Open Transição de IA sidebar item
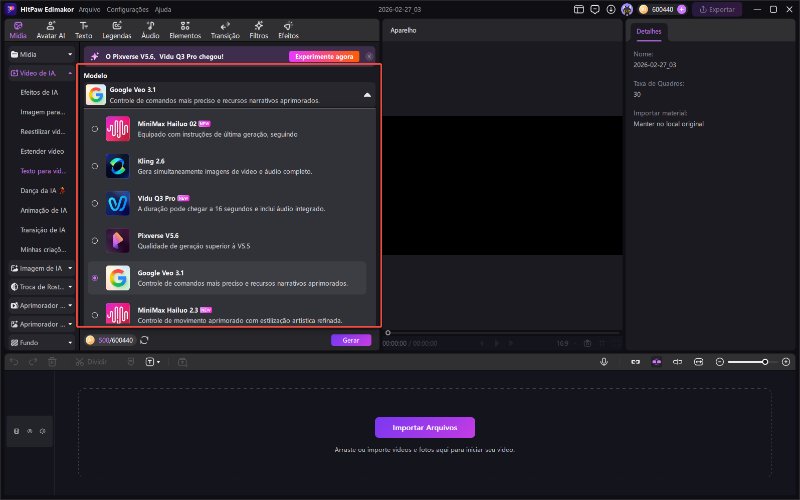 [43, 230]
